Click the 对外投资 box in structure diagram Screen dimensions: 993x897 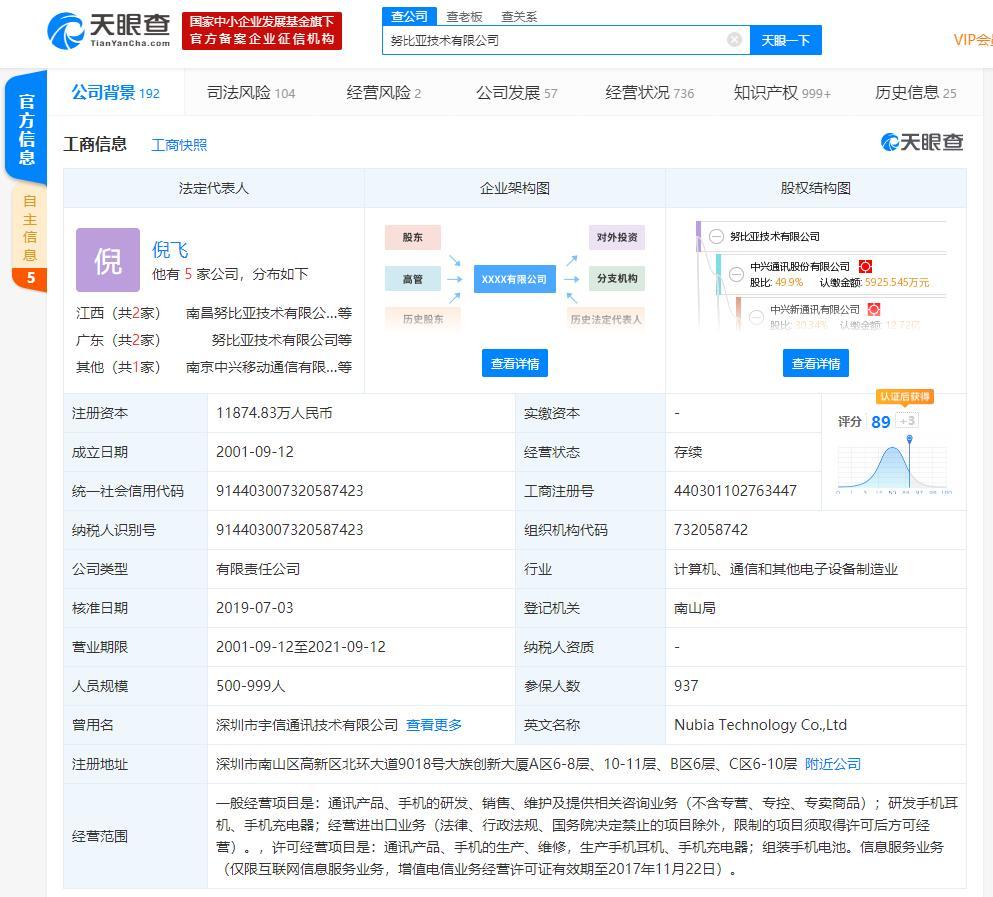tap(617, 237)
